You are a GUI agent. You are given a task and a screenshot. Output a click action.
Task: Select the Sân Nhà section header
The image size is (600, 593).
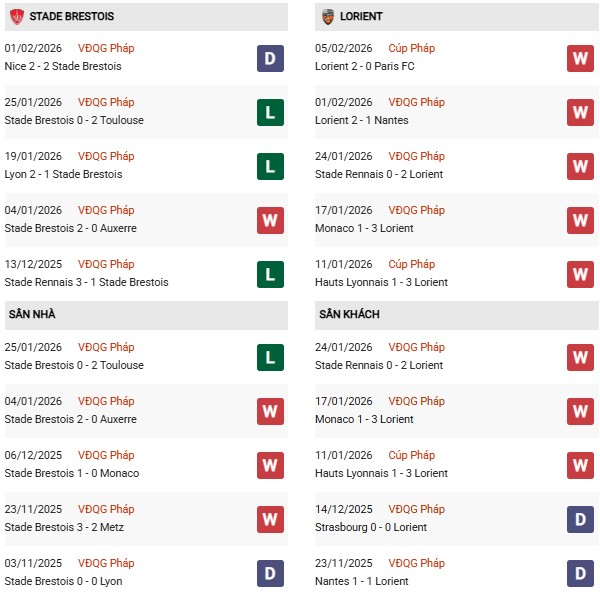click(30, 315)
